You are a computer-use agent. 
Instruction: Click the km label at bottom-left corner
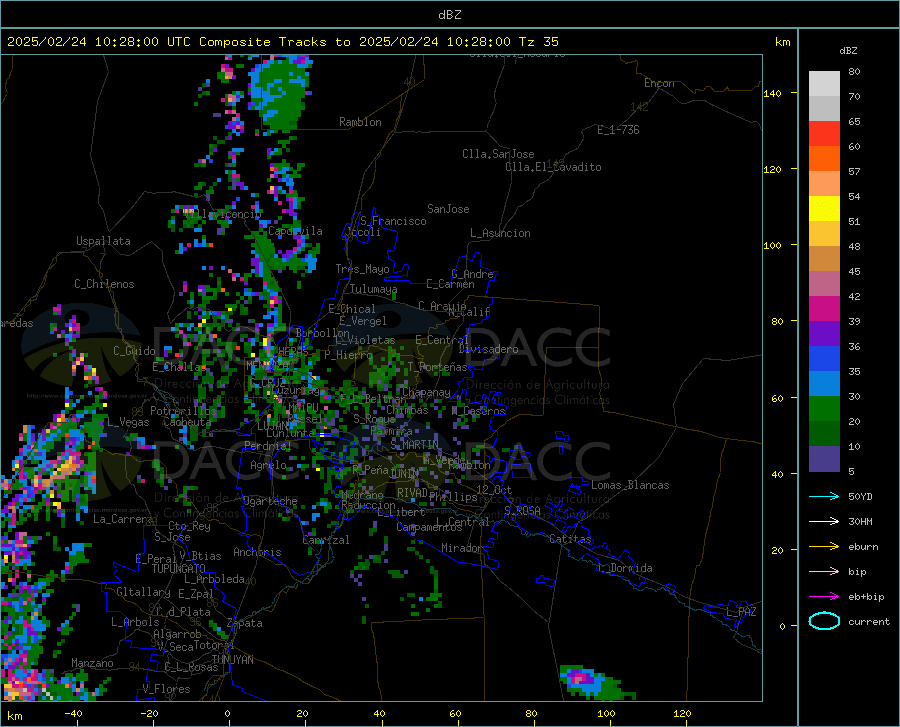(14, 716)
